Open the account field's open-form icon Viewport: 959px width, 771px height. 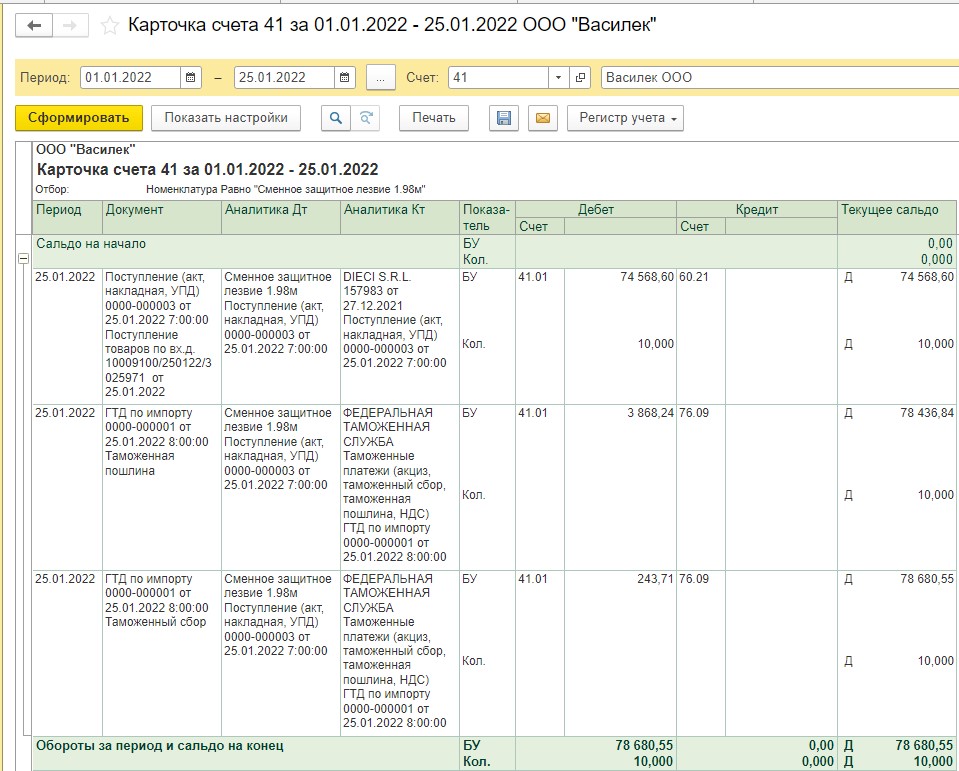coord(582,78)
